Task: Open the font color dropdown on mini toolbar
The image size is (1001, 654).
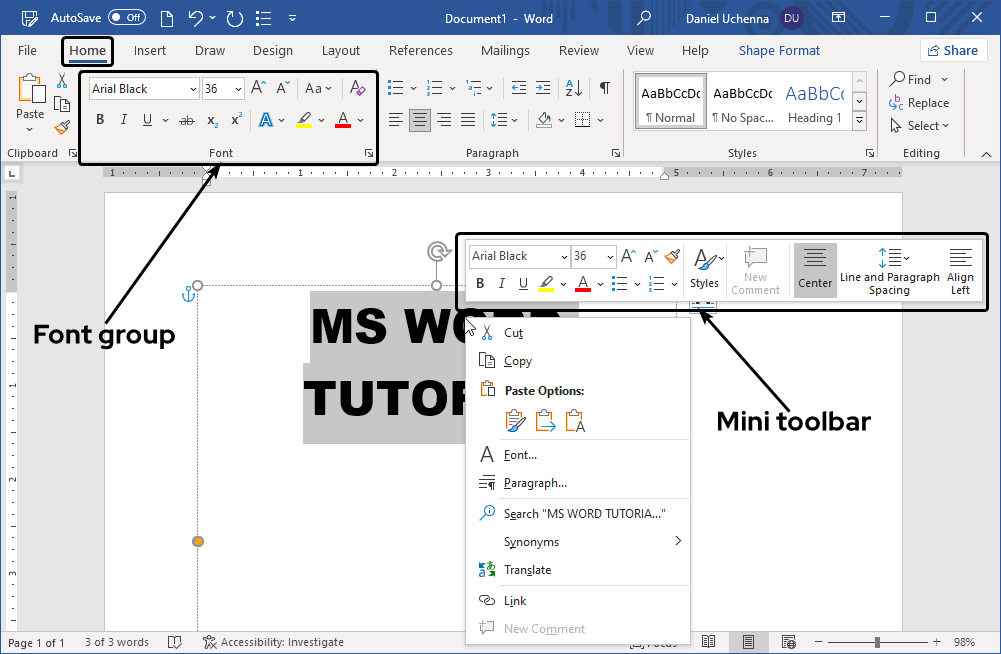Action: (599, 284)
